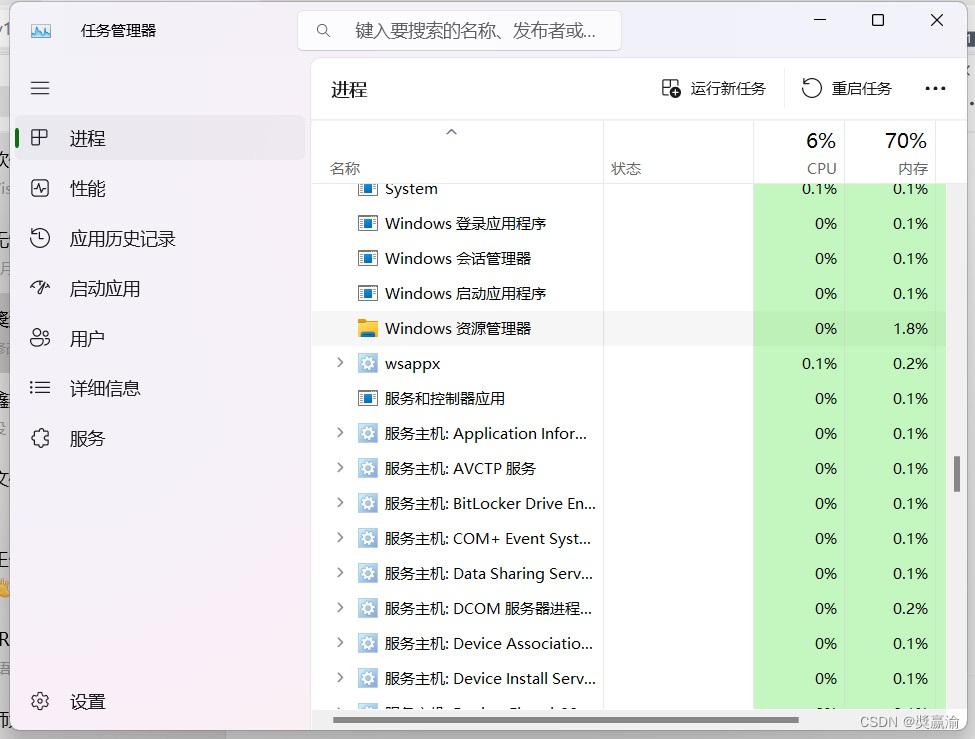
Task: Select the Windows 会话管理器 process row
Action: (628, 258)
